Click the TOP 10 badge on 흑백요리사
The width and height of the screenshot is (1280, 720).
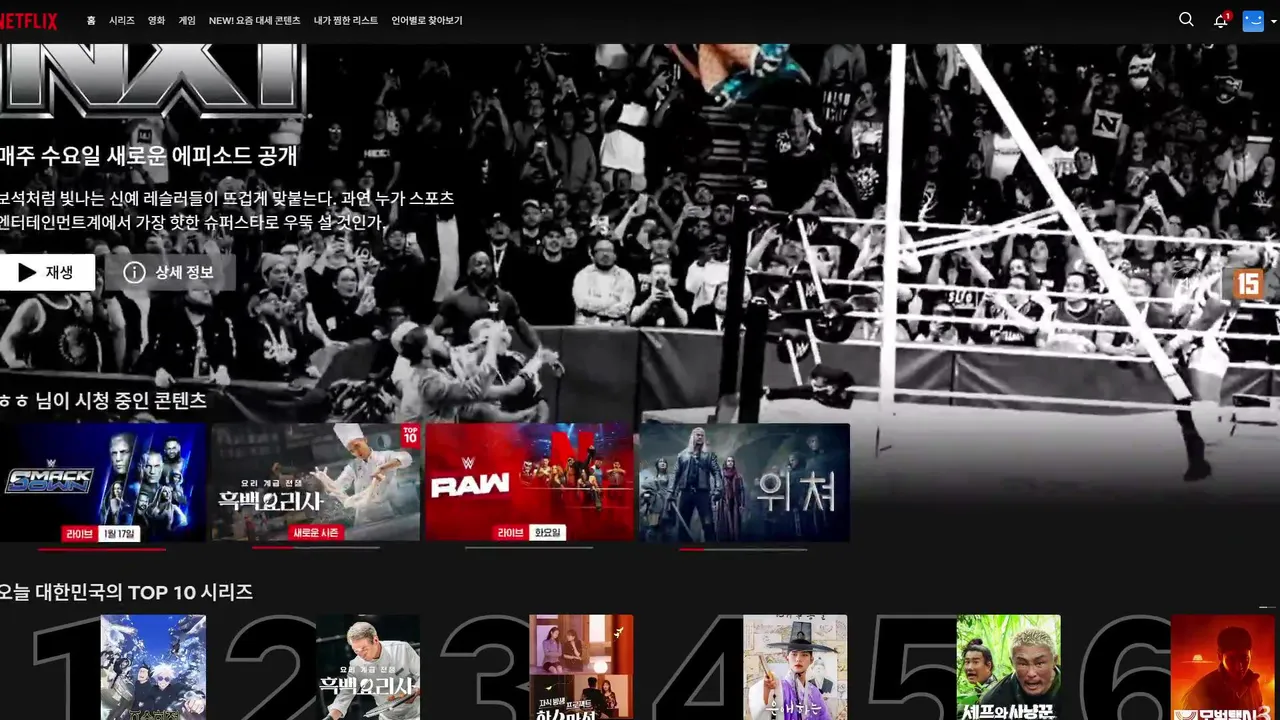point(410,435)
